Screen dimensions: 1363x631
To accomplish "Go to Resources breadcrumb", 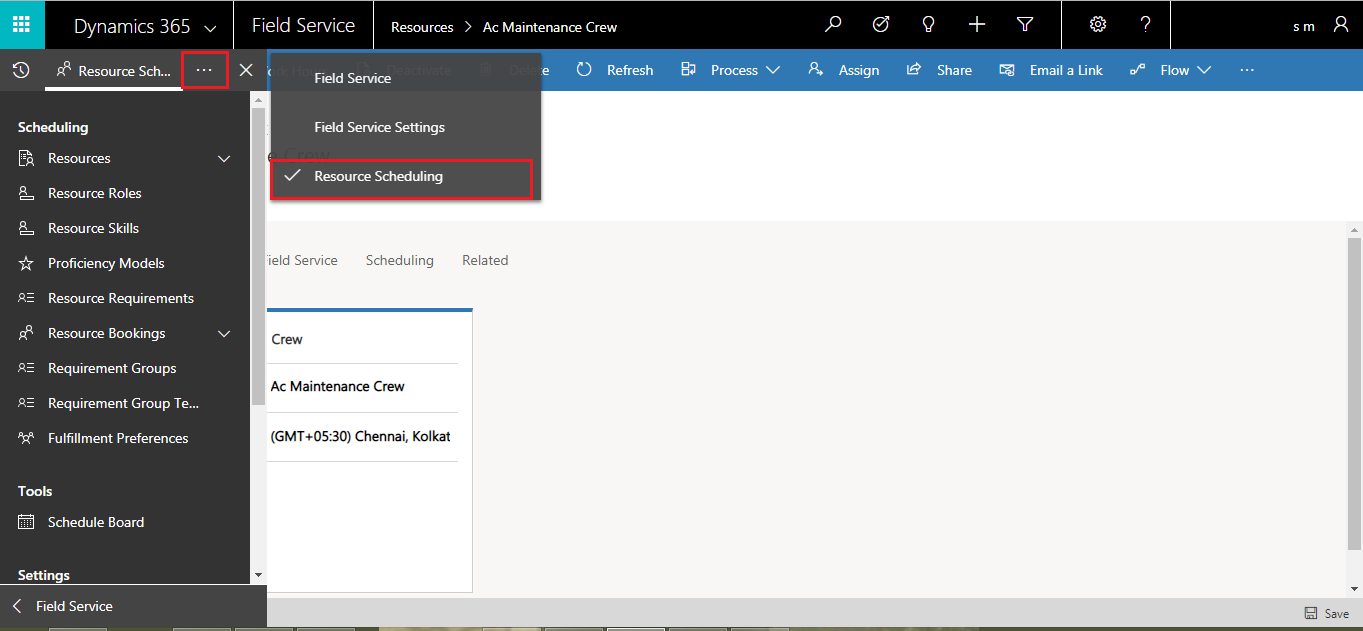I will click(x=422, y=27).
